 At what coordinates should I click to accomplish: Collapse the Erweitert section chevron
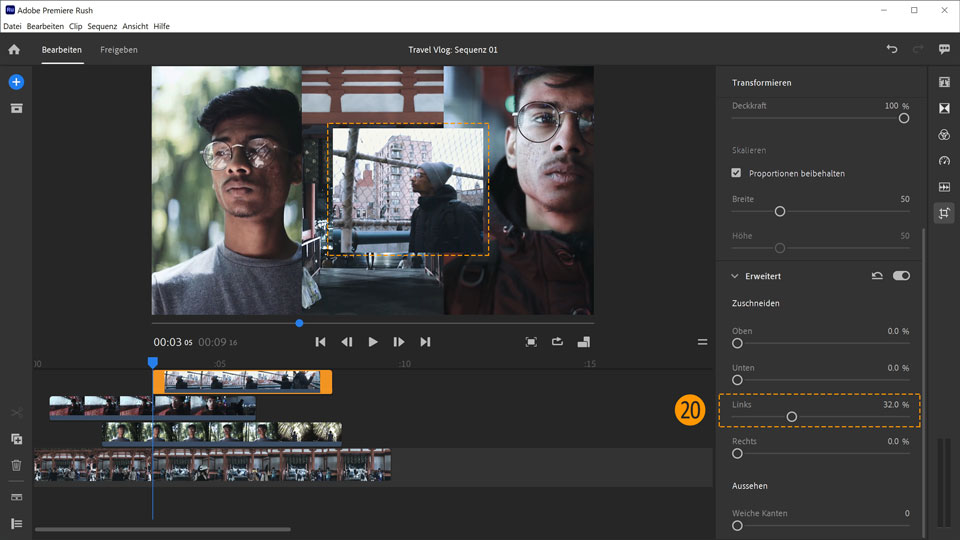(x=735, y=276)
